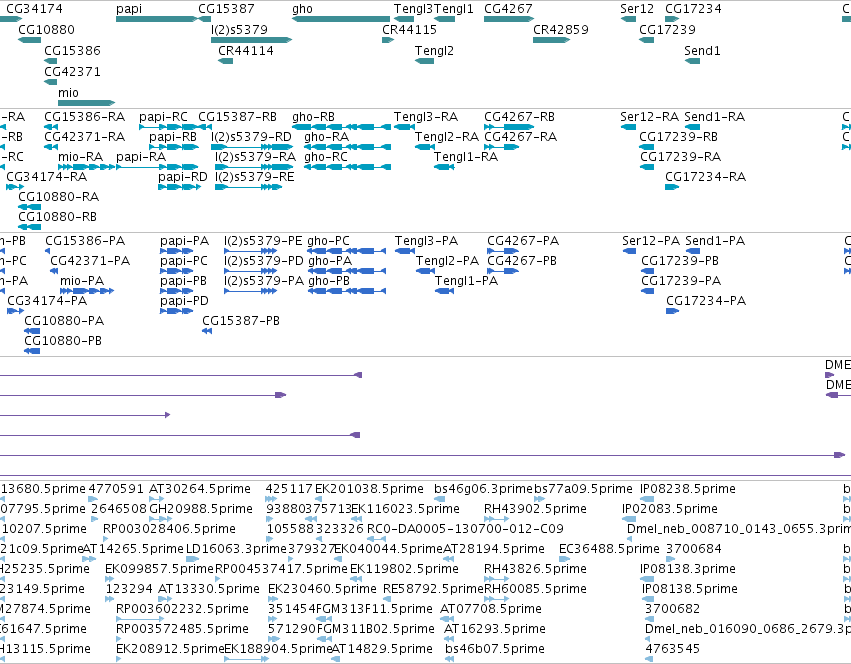Select the CG4267-PB protein label
The width and height of the screenshot is (851, 664).
point(522,261)
